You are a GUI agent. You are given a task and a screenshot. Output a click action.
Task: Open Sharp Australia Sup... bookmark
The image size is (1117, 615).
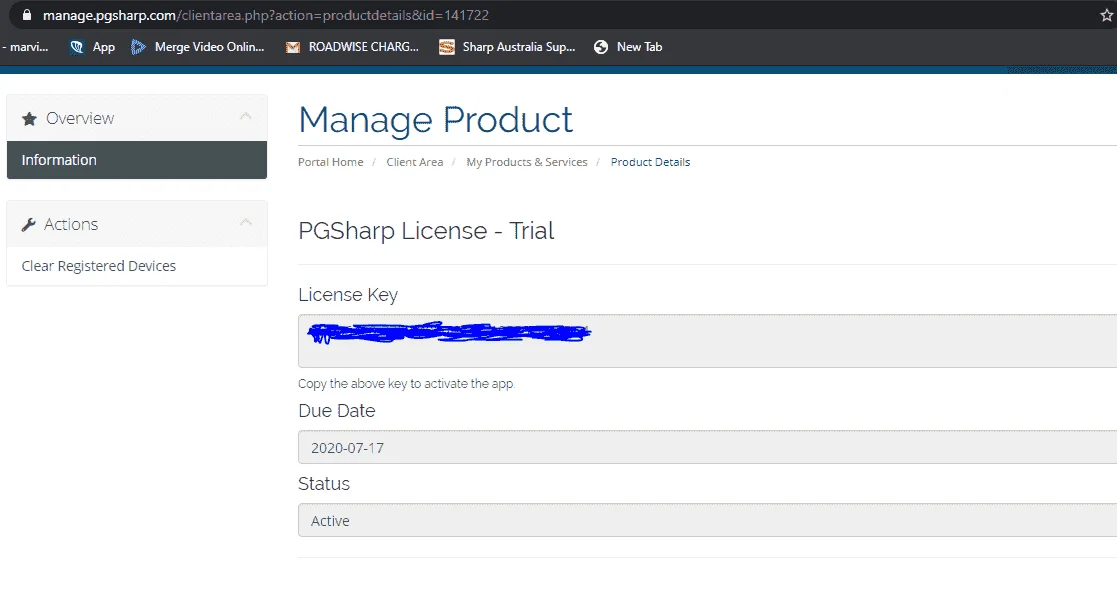point(506,47)
